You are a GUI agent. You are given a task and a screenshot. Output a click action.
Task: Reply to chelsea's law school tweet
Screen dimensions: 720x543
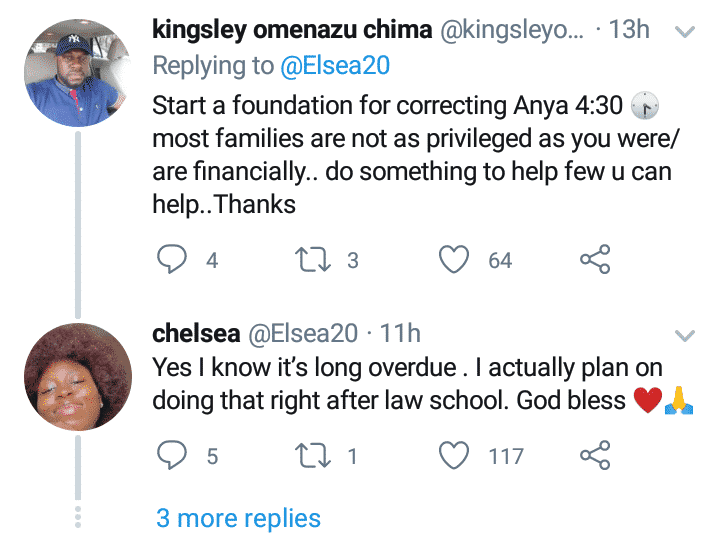tap(175, 456)
